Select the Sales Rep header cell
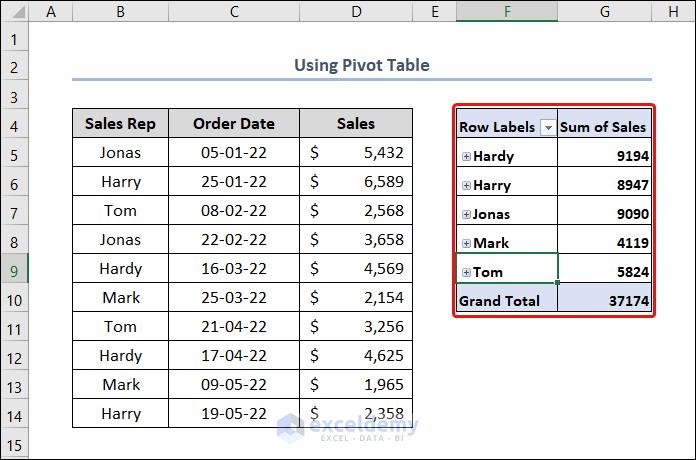 (x=120, y=124)
